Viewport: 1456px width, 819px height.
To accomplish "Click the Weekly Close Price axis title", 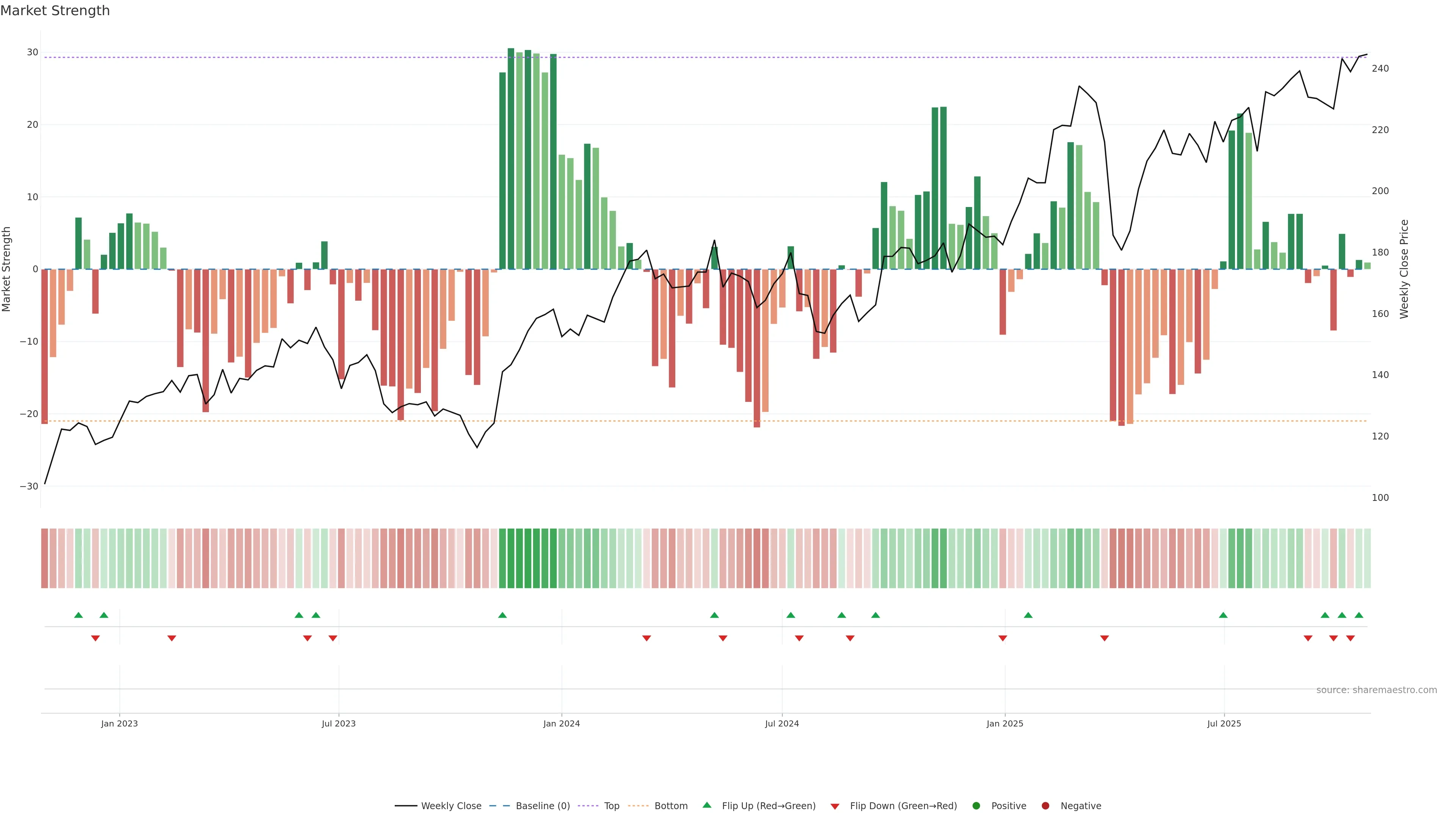I will [1404, 269].
